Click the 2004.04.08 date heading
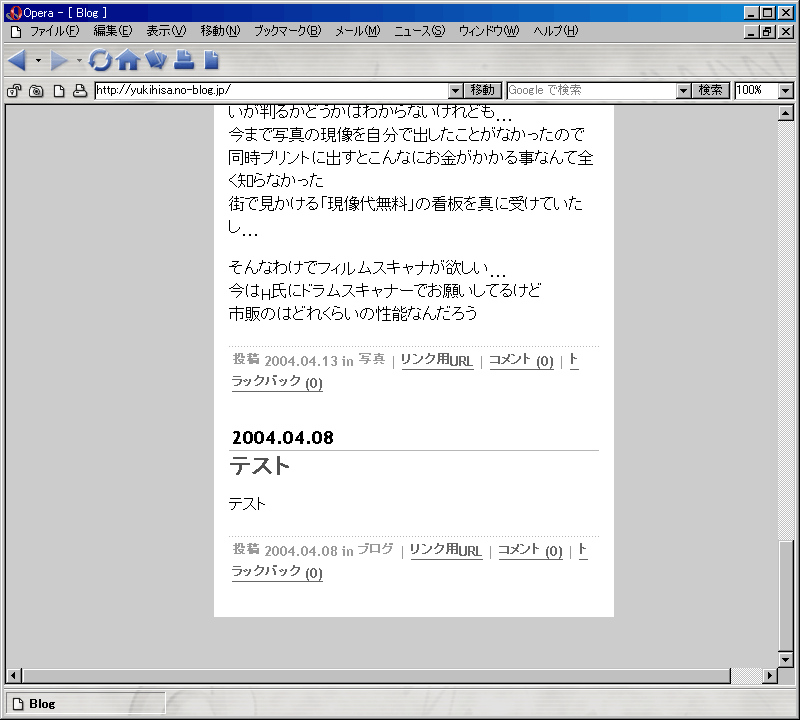This screenshot has width=800, height=720. pyautogui.click(x=283, y=438)
